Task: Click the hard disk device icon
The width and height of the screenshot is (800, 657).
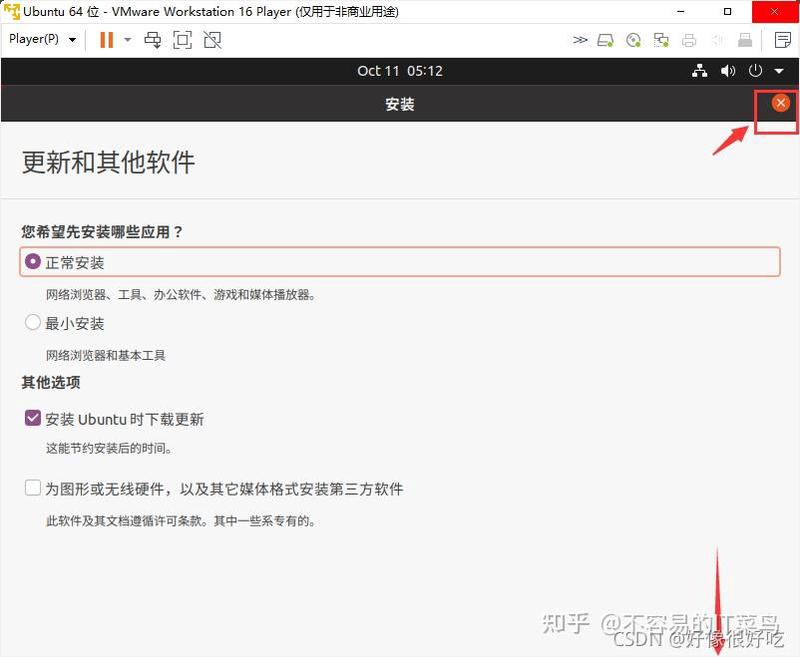Action: [605, 40]
